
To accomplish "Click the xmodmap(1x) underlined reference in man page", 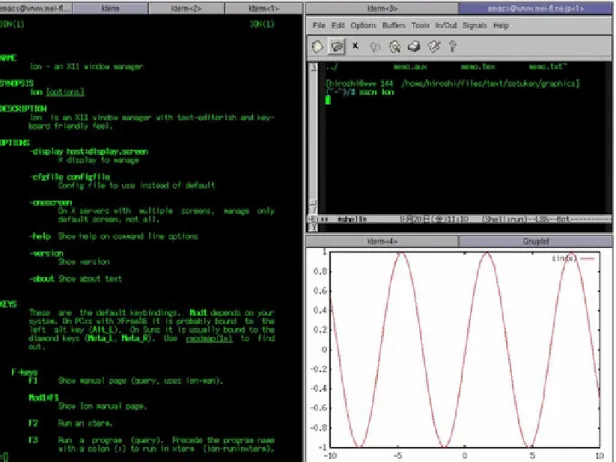I will coord(209,338).
